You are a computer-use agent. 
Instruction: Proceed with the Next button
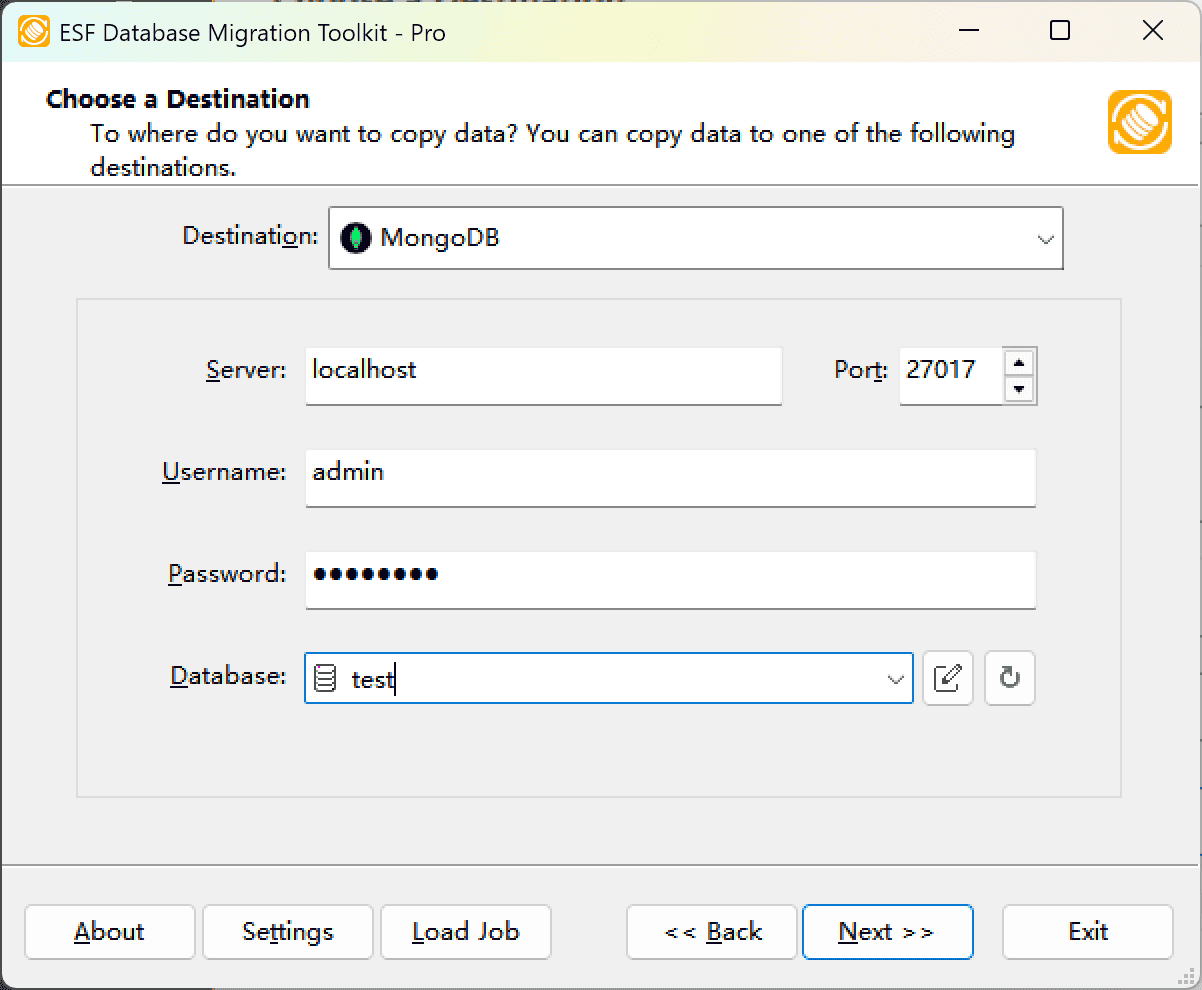click(887, 931)
